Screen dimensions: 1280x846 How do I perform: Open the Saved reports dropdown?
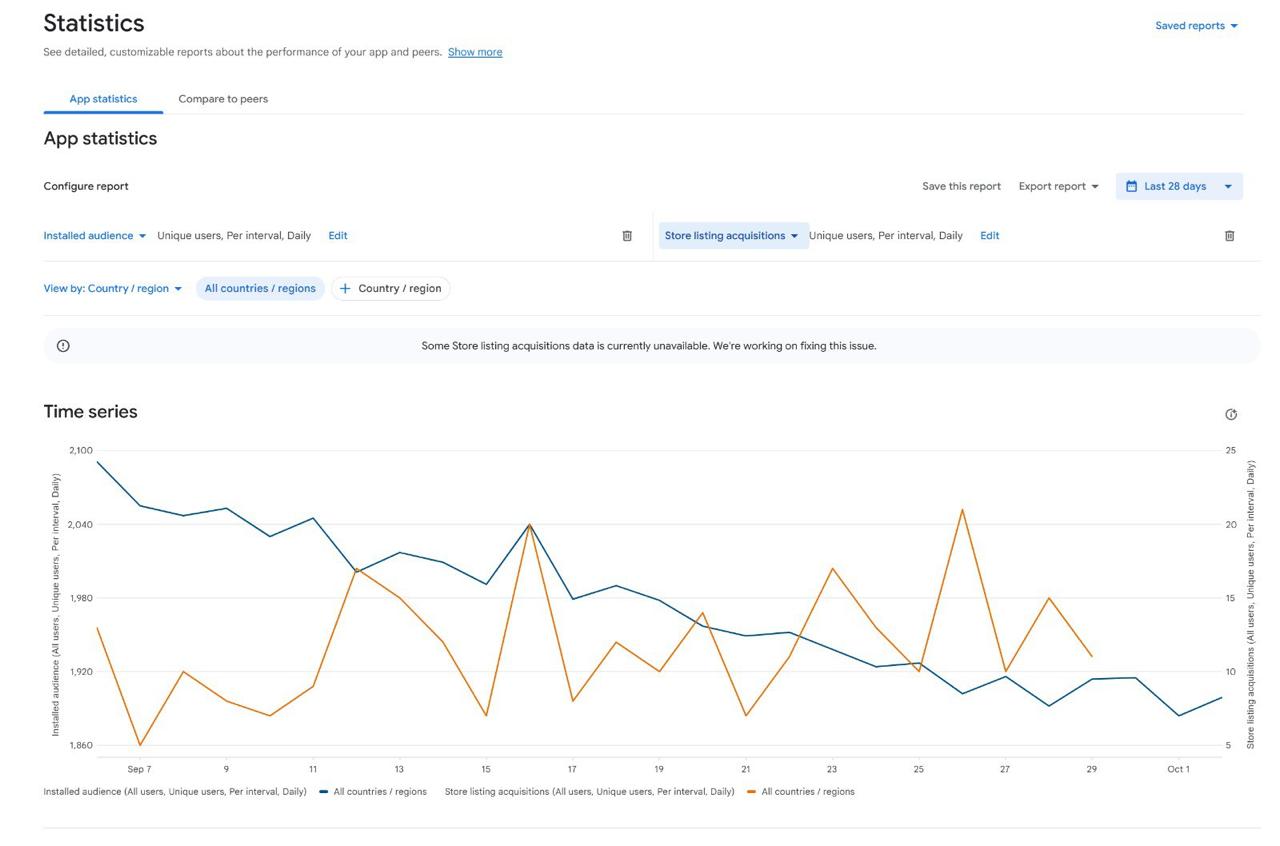coord(1196,26)
